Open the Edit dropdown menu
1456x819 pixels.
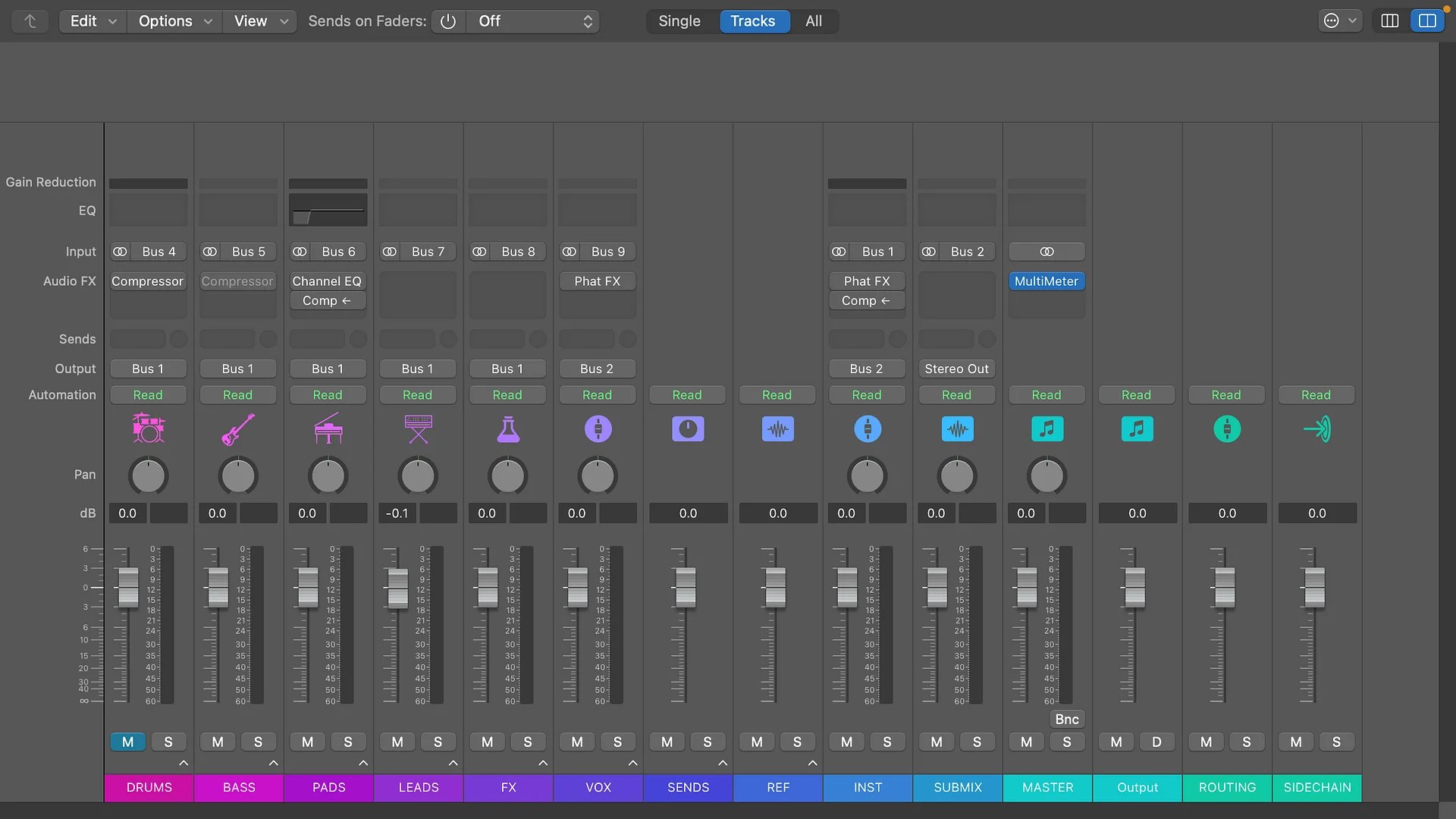[x=93, y=21]
